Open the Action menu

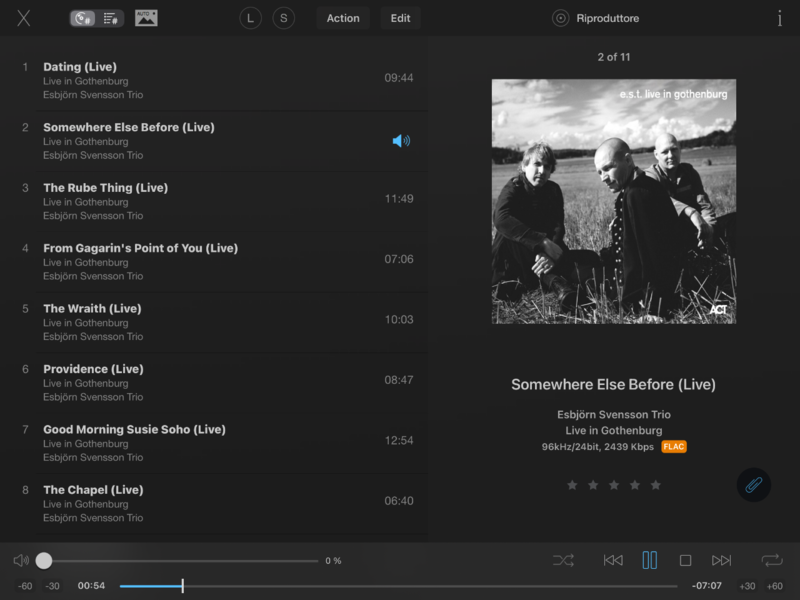click(x=343, y=18)
